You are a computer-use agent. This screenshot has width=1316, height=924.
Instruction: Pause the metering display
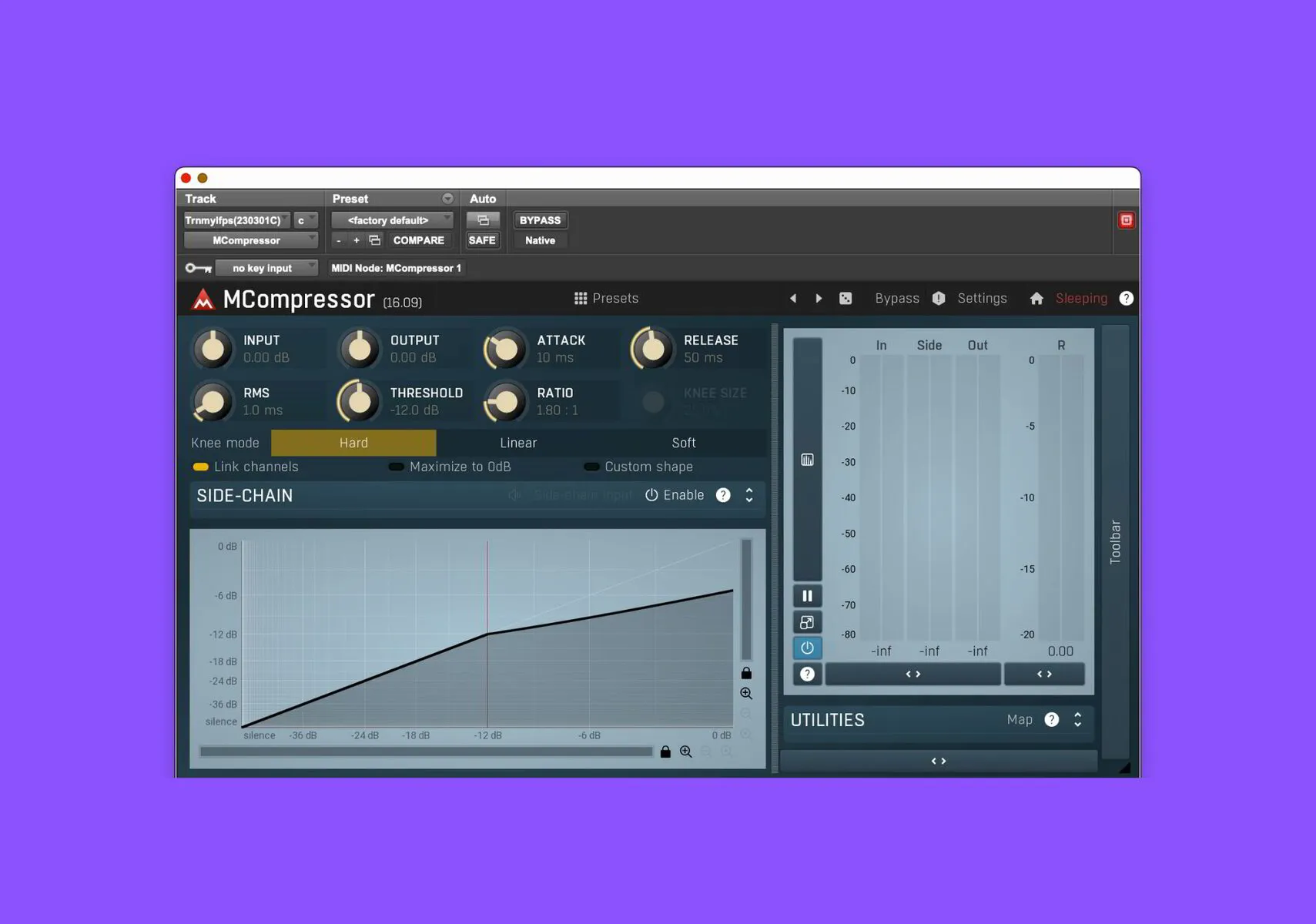[x=807, y=595]
